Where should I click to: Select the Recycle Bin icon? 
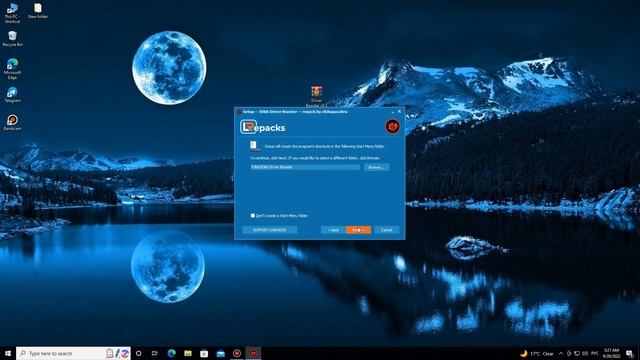(13, 39)
